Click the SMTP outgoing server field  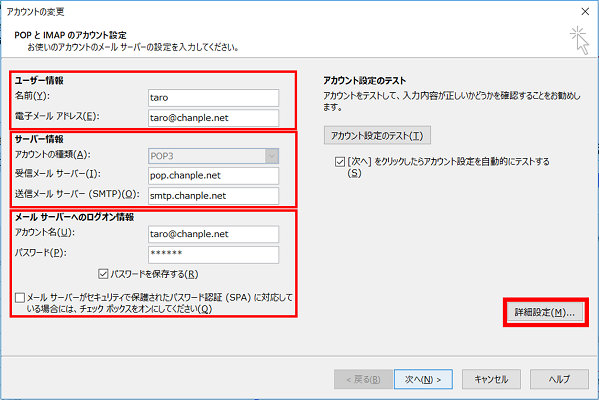coord(214,196)
